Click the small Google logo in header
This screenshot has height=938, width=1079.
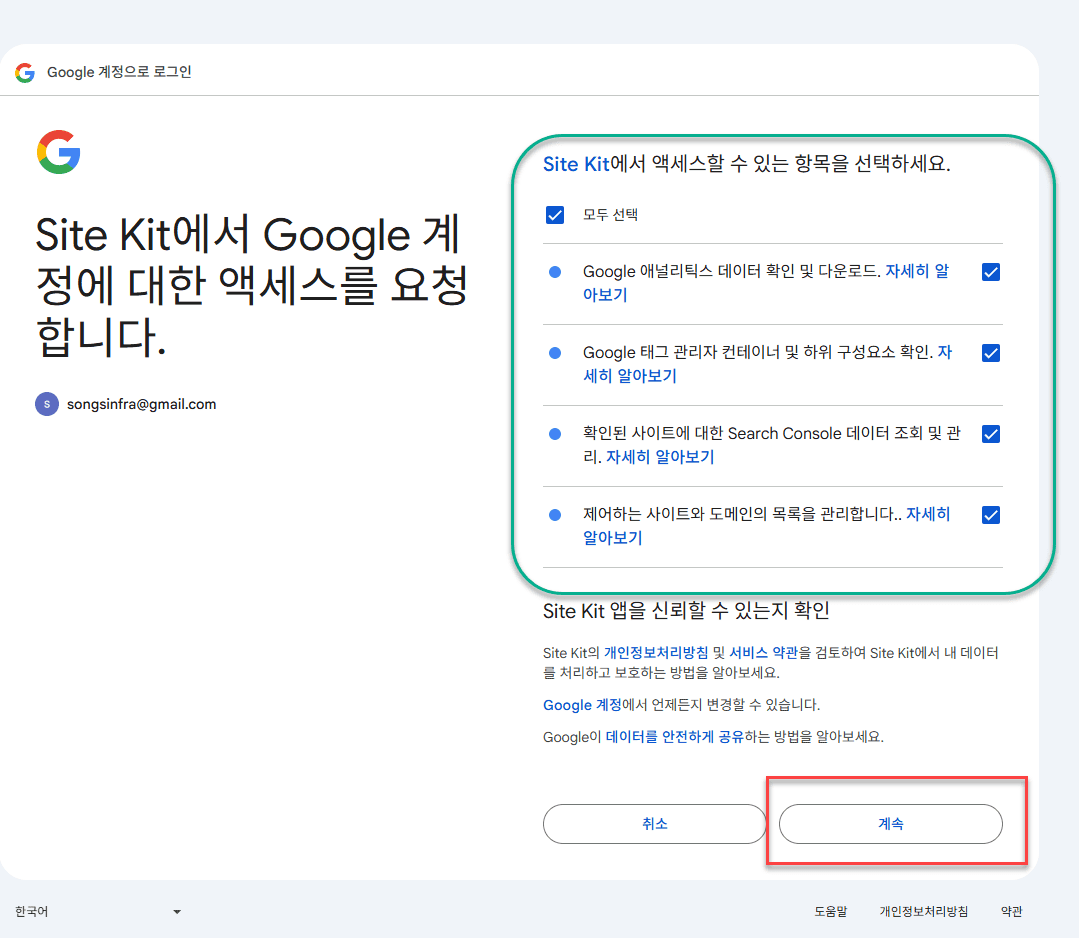(25, 73)
